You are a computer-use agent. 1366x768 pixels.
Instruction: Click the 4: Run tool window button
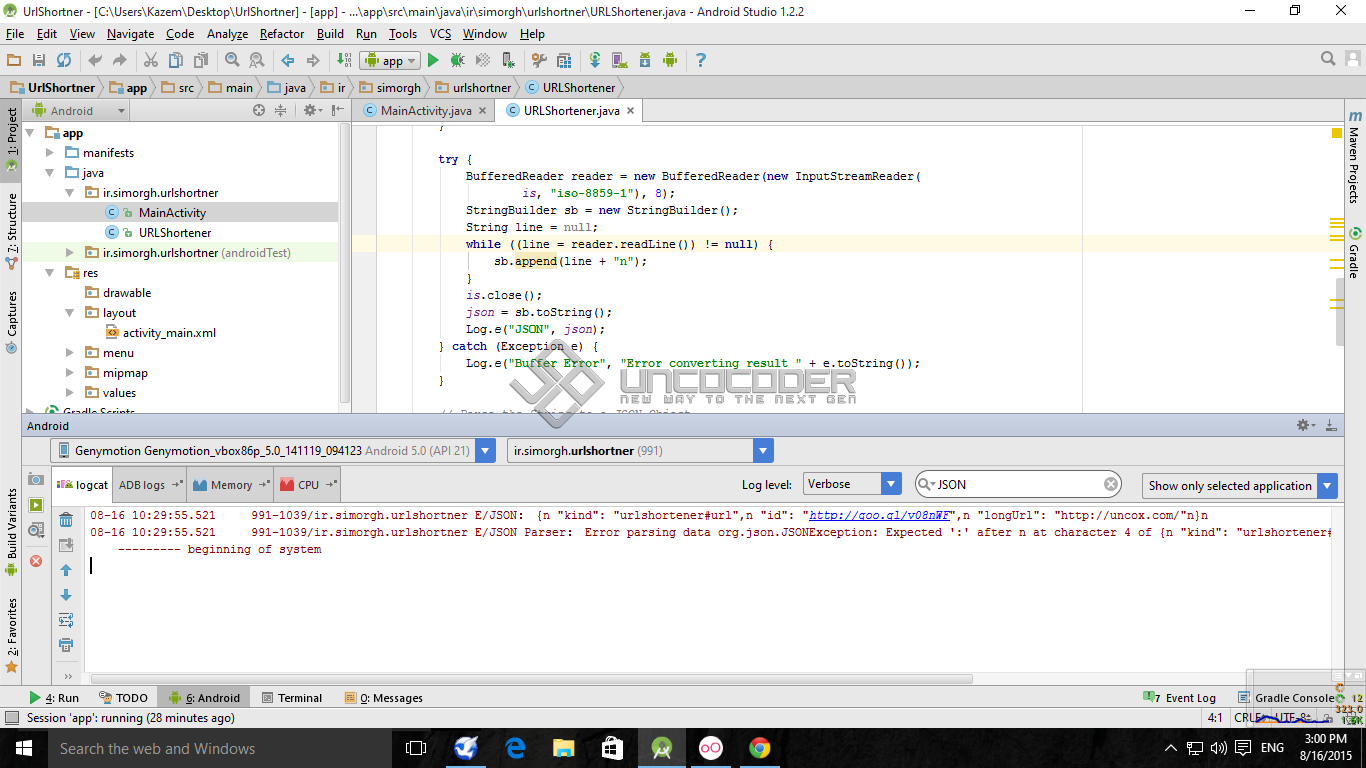(54, 698)
